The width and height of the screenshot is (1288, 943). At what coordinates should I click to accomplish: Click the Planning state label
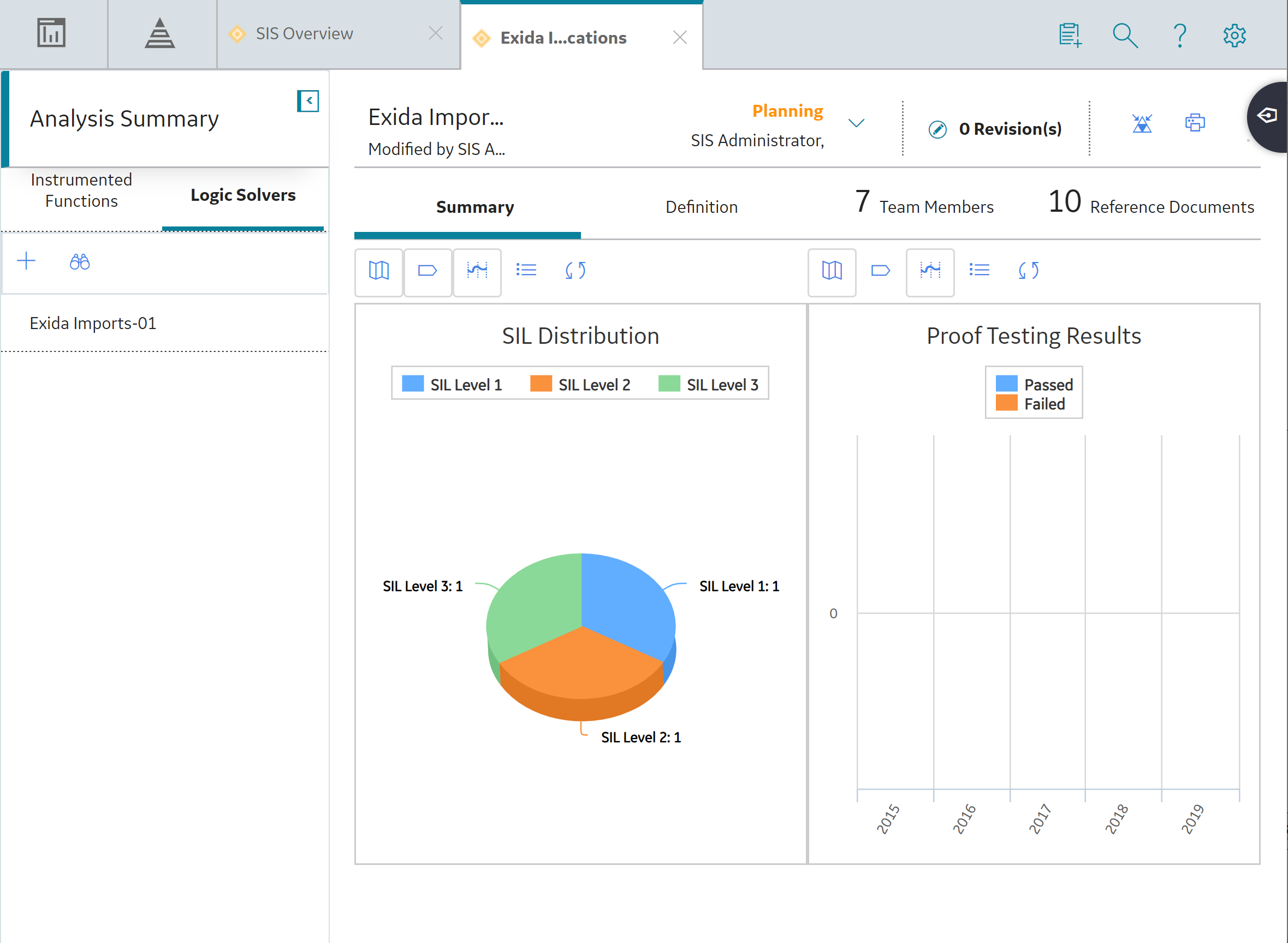[x=787, y=111]
